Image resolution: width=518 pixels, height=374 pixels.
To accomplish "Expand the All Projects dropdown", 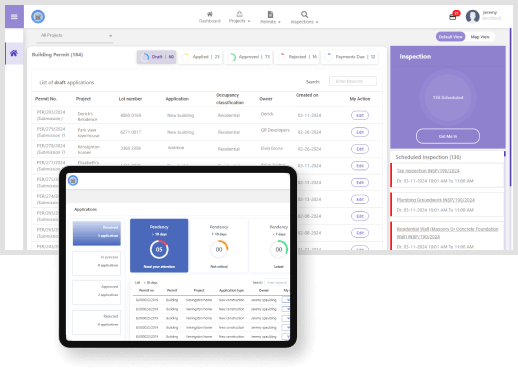I will [75, 36].
